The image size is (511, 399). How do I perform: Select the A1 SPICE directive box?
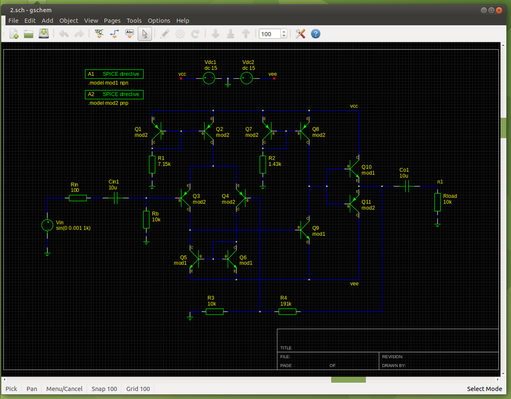(114, 74)
